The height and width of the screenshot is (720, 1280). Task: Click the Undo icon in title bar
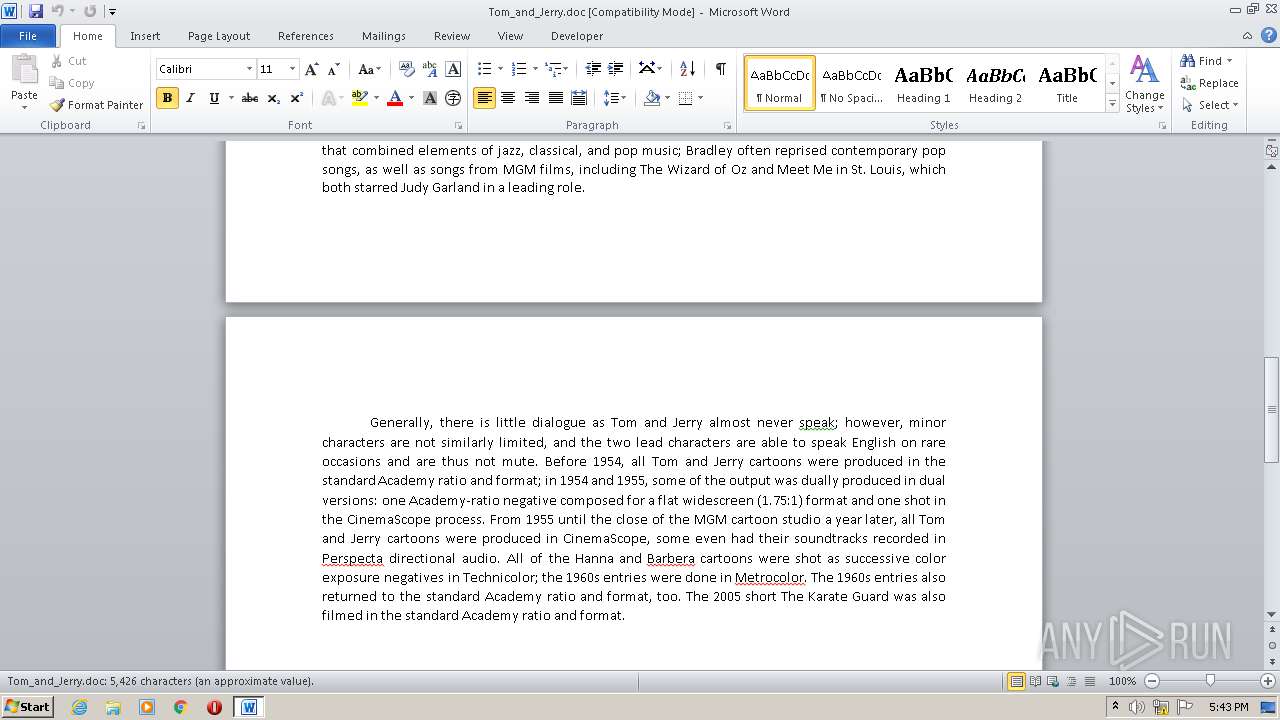pos(57,11)
